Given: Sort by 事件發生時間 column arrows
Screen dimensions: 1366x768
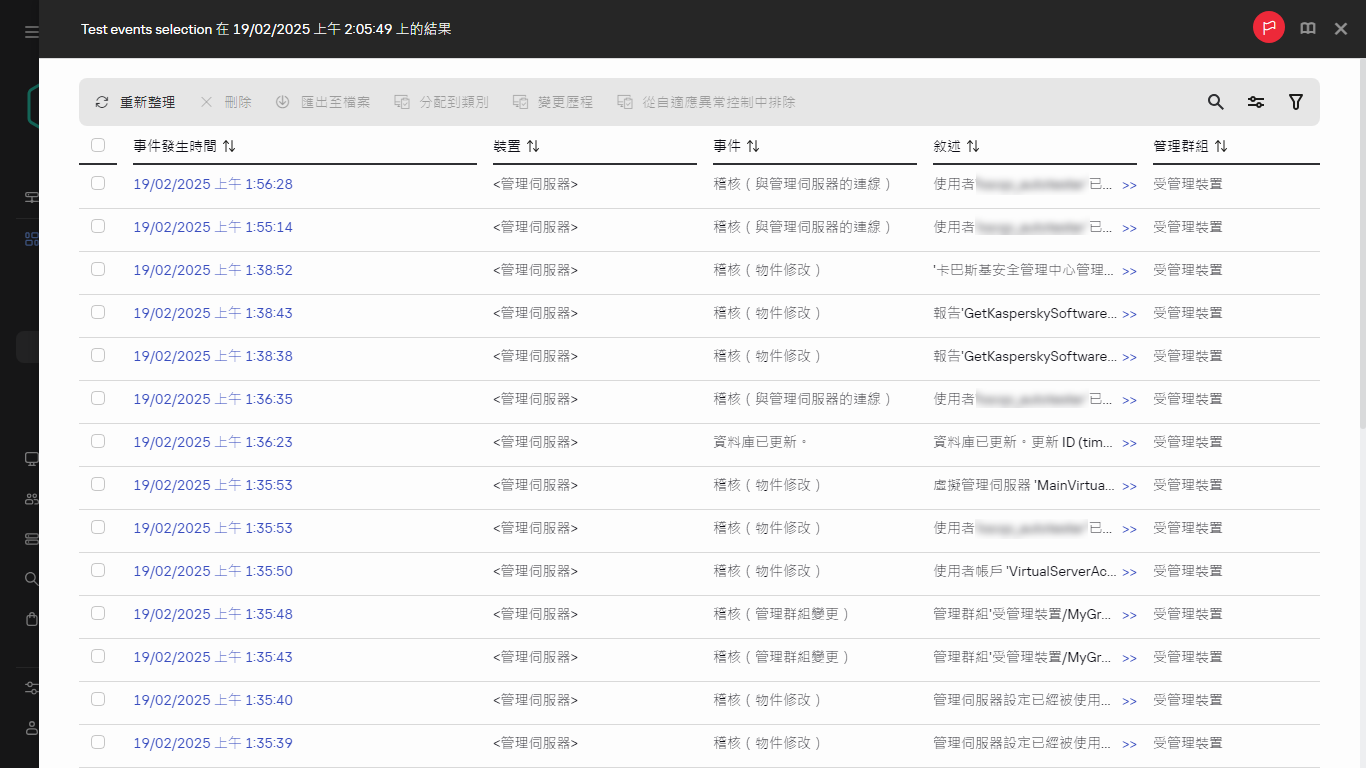Looking at the screenshot, I should tap(229, 146).
